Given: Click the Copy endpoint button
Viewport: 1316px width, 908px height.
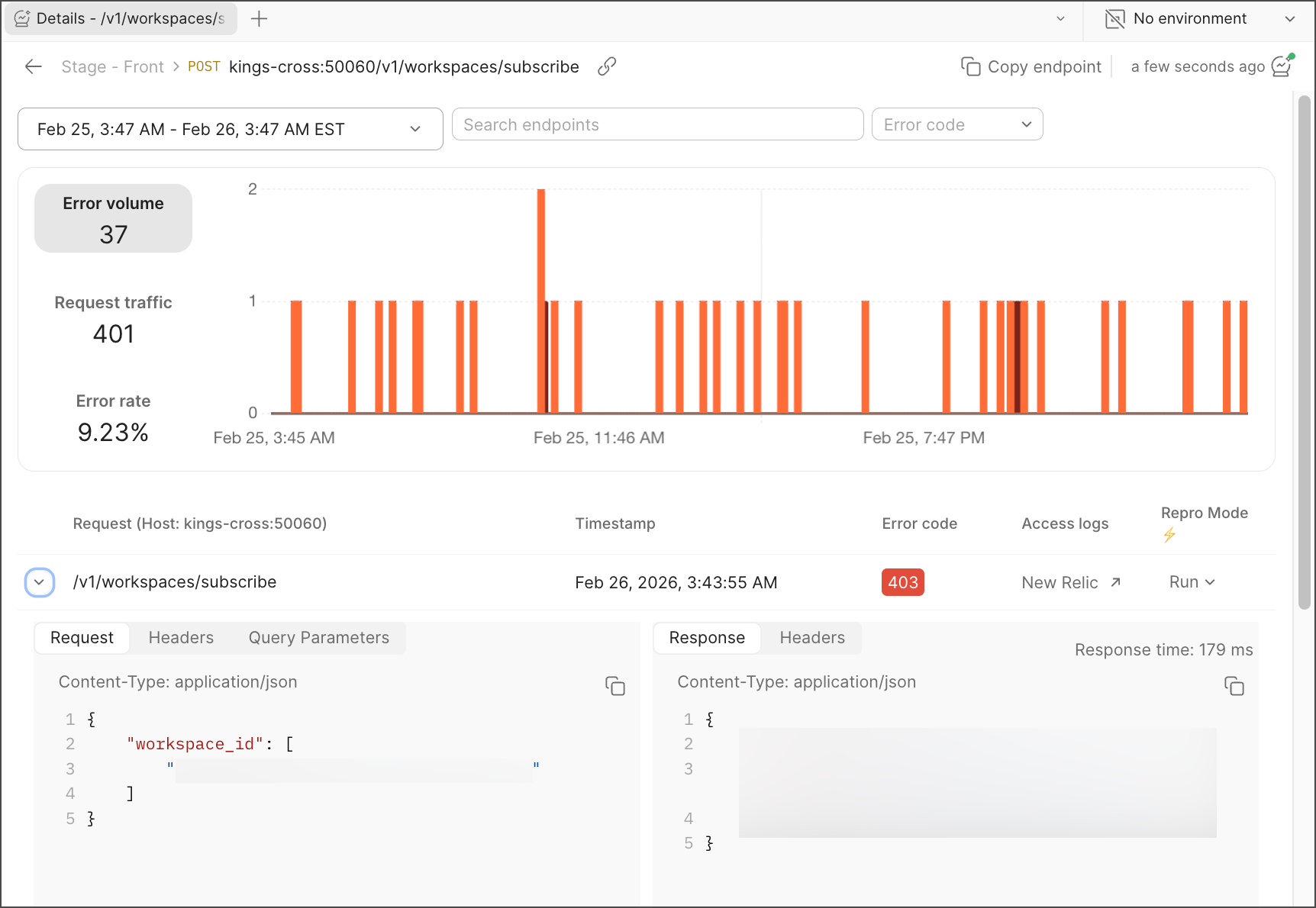Looking at the screenshot, I should 1031,67.
